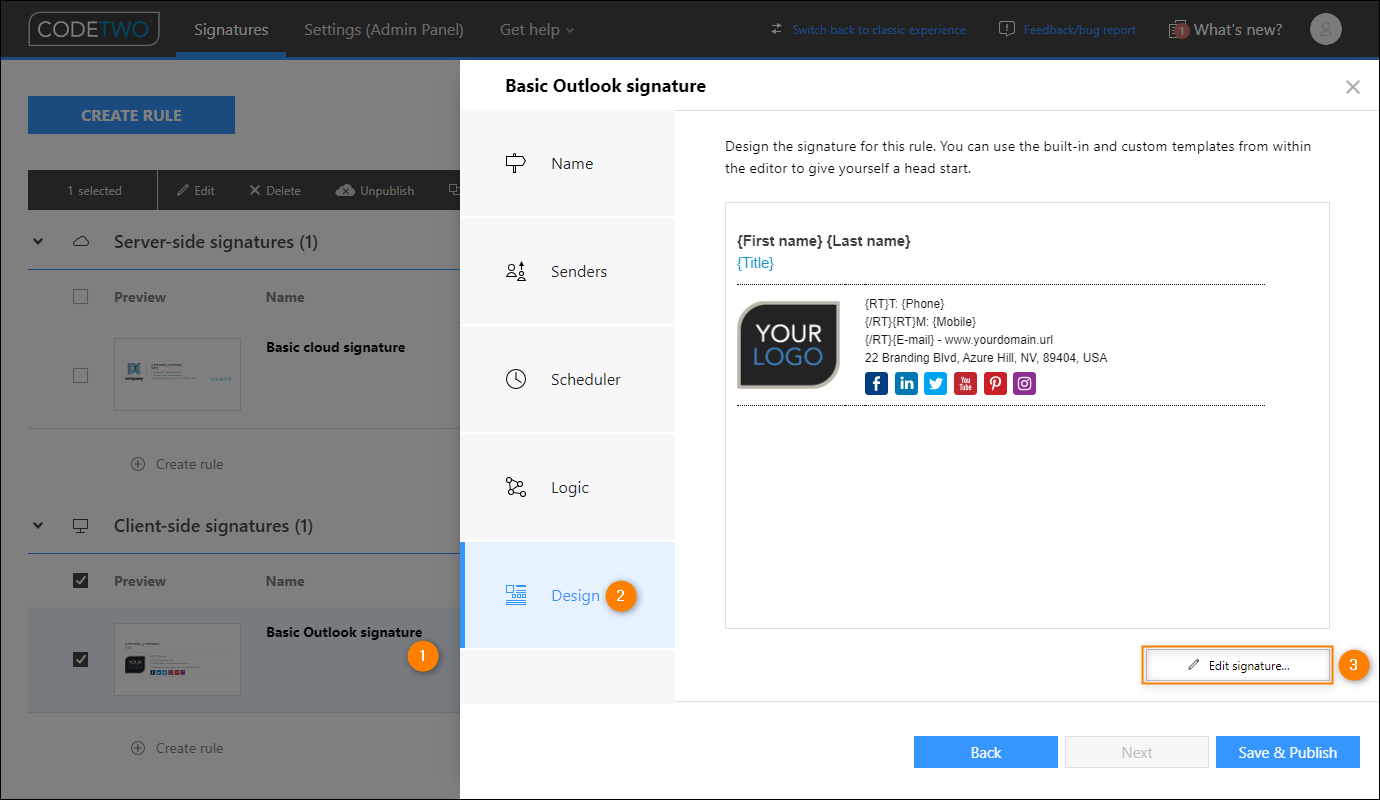Click Switch back to classic experience link

[879, 30]
